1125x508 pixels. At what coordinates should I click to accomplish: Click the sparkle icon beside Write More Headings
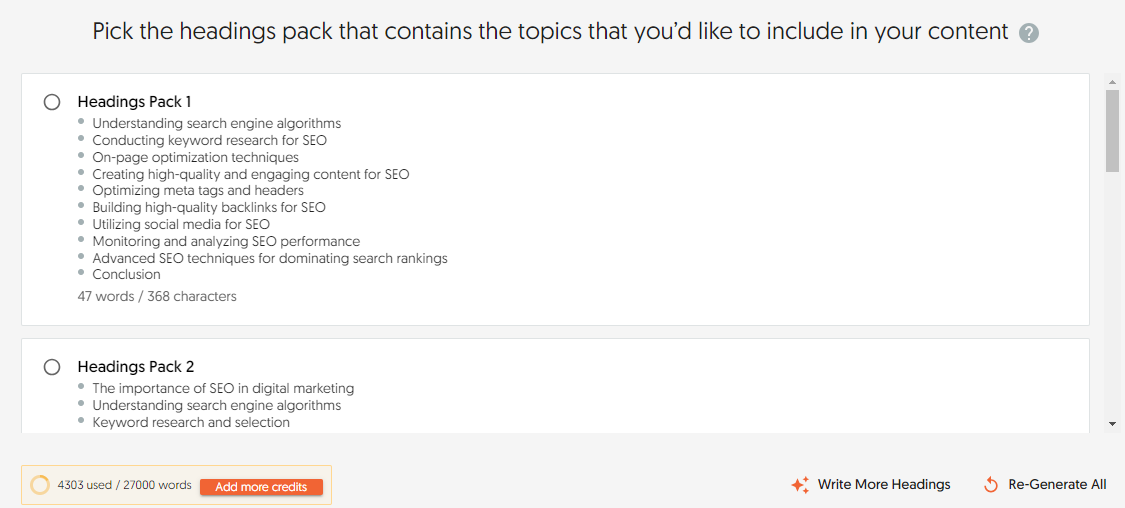(x=800, y=485)
